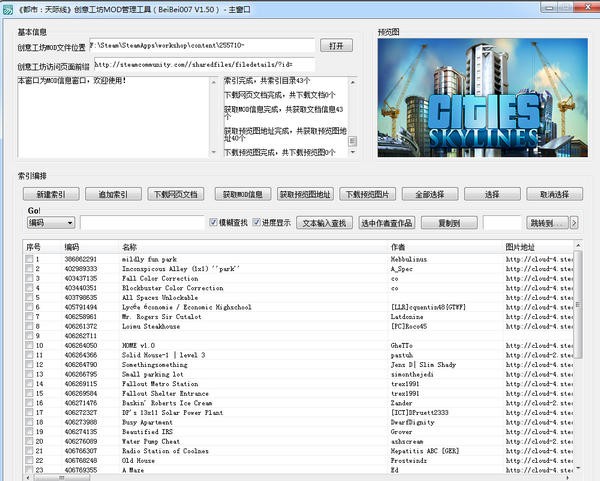Click the 打开 button beside MOD file path
Screen dimensions: 600x481
(336, 46)
